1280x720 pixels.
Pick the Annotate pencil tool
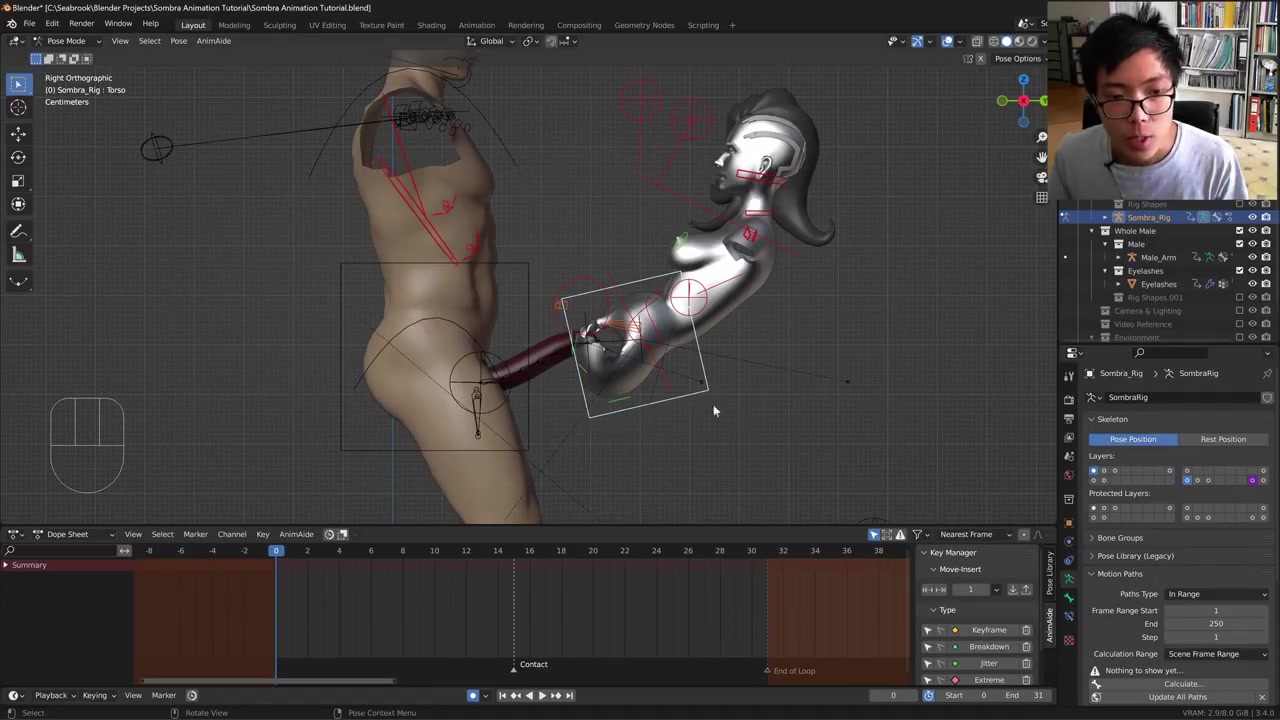coord(18,232)
